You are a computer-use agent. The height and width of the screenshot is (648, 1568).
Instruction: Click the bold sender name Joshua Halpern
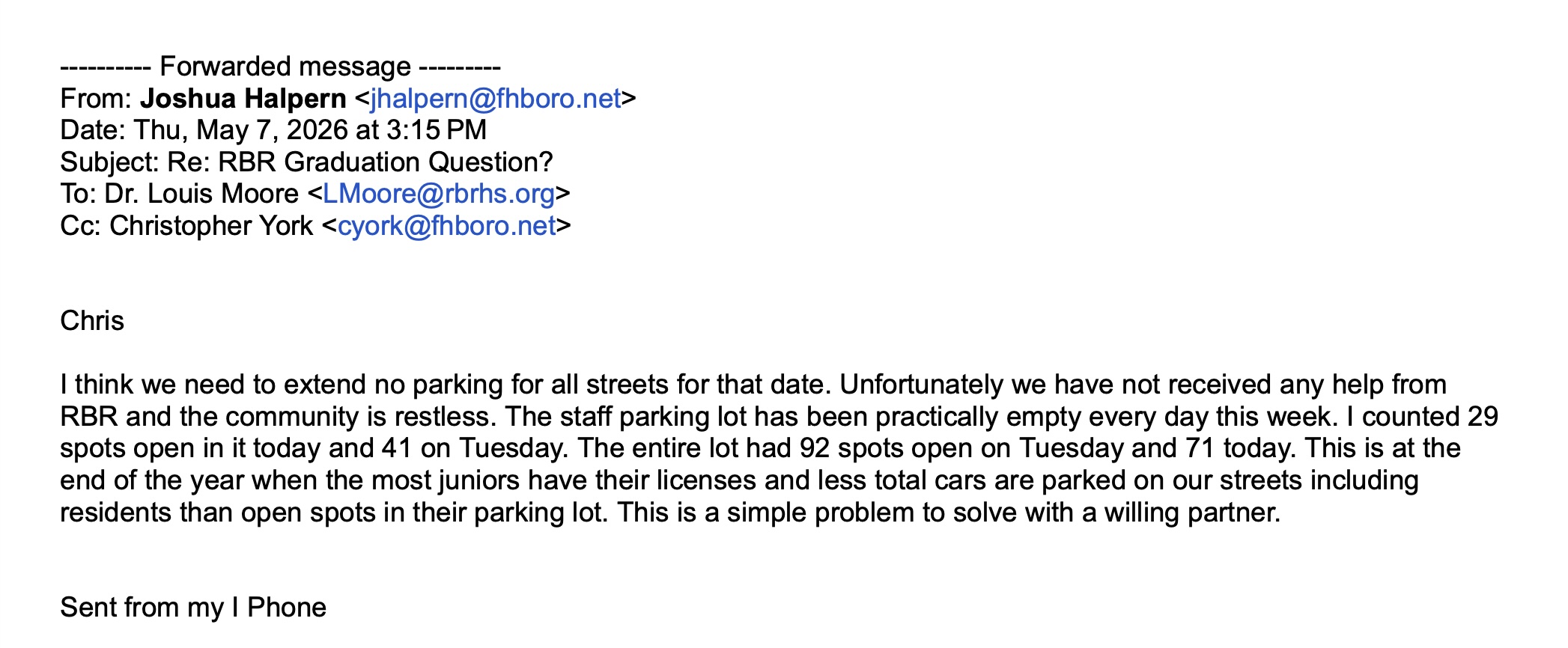click(243, 99)
